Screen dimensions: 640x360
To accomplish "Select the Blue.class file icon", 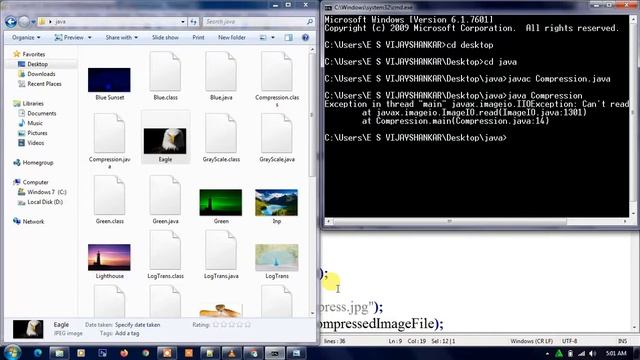I will [x=165, y=71].
